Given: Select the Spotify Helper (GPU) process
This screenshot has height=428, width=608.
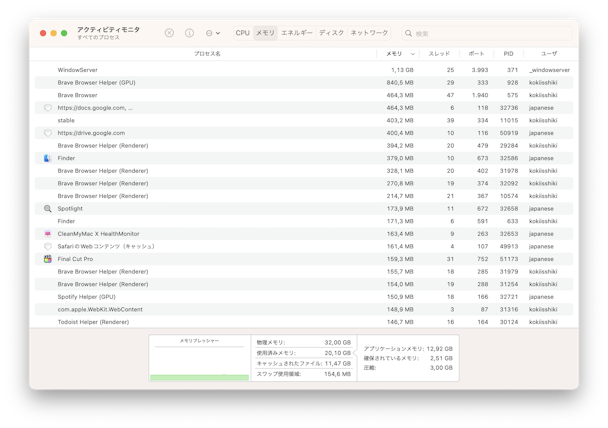Looking at the screenshot, I should pyautogui.click(x=304, y=297).
